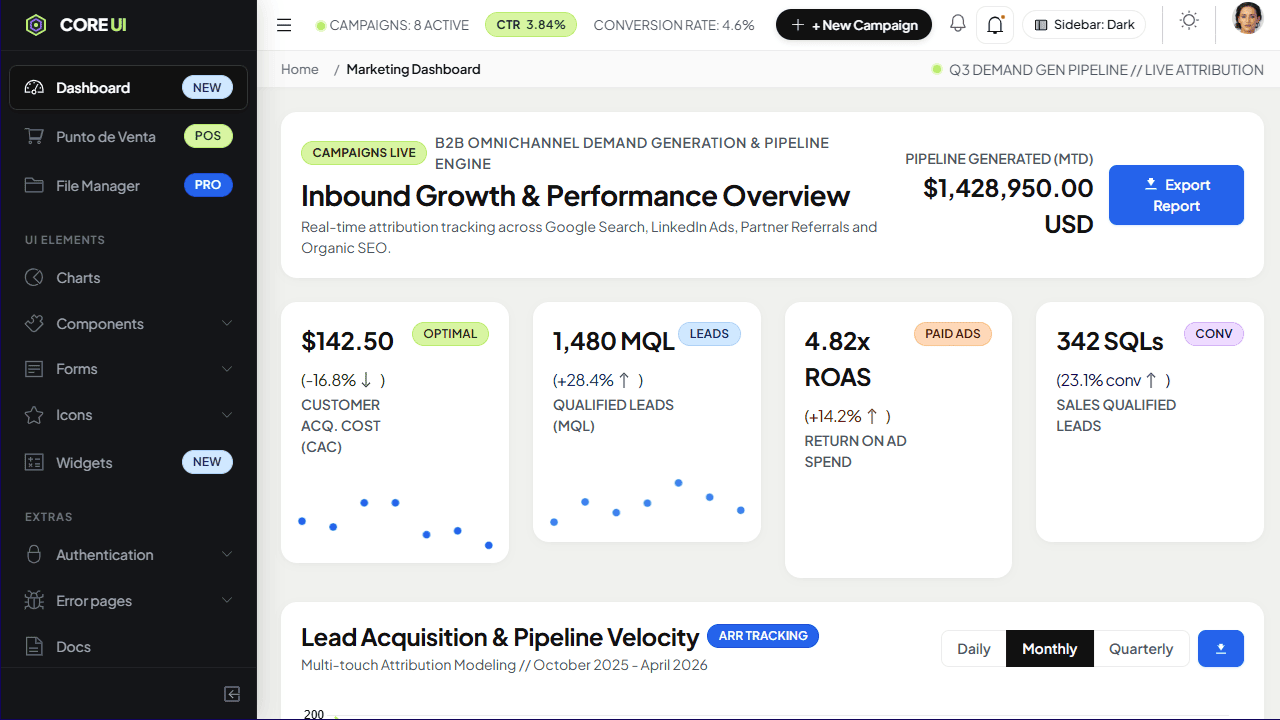Click the Export Report button
Viewport: 1280px width, 720px height.
(1176, 195)
